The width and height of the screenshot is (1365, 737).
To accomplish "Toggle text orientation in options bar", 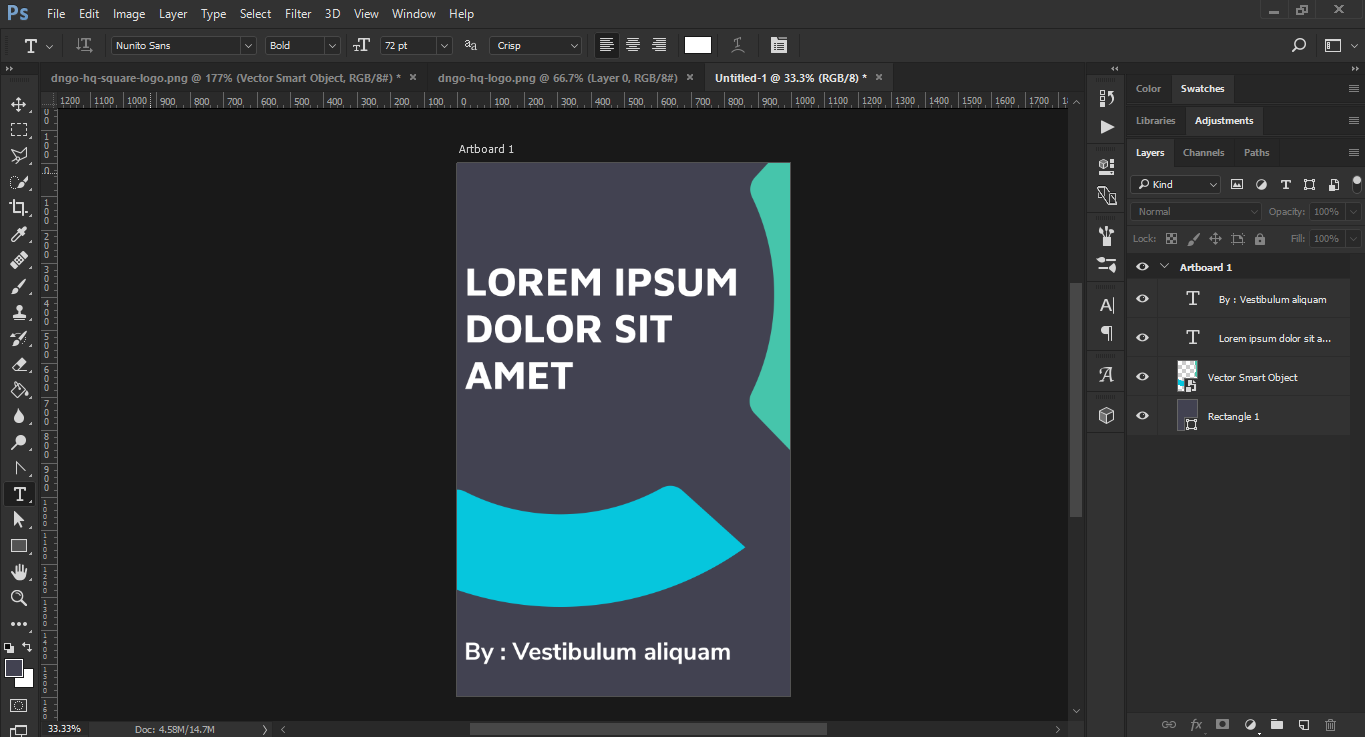I will click(x=85, y=45).
